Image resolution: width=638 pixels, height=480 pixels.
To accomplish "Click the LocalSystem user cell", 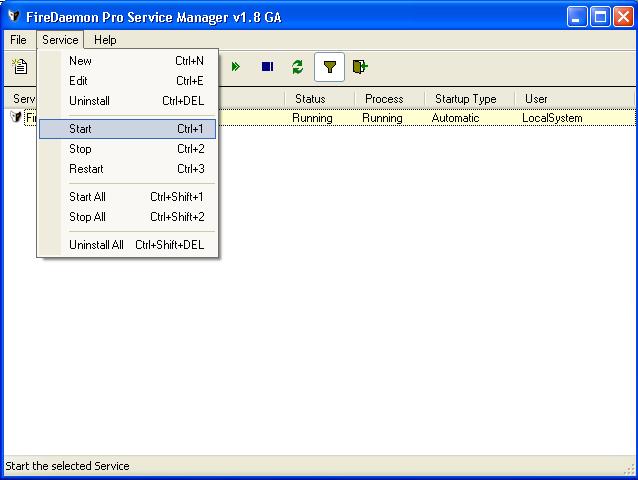I will point(552,118).
